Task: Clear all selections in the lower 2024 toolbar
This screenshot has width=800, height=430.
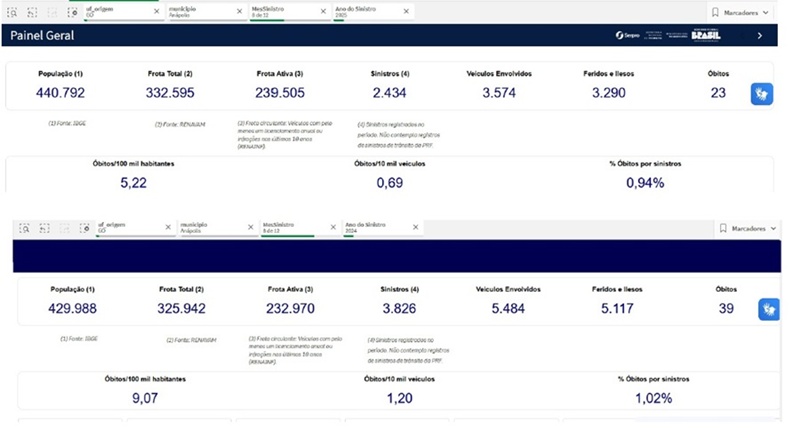Action: (87, 228)
